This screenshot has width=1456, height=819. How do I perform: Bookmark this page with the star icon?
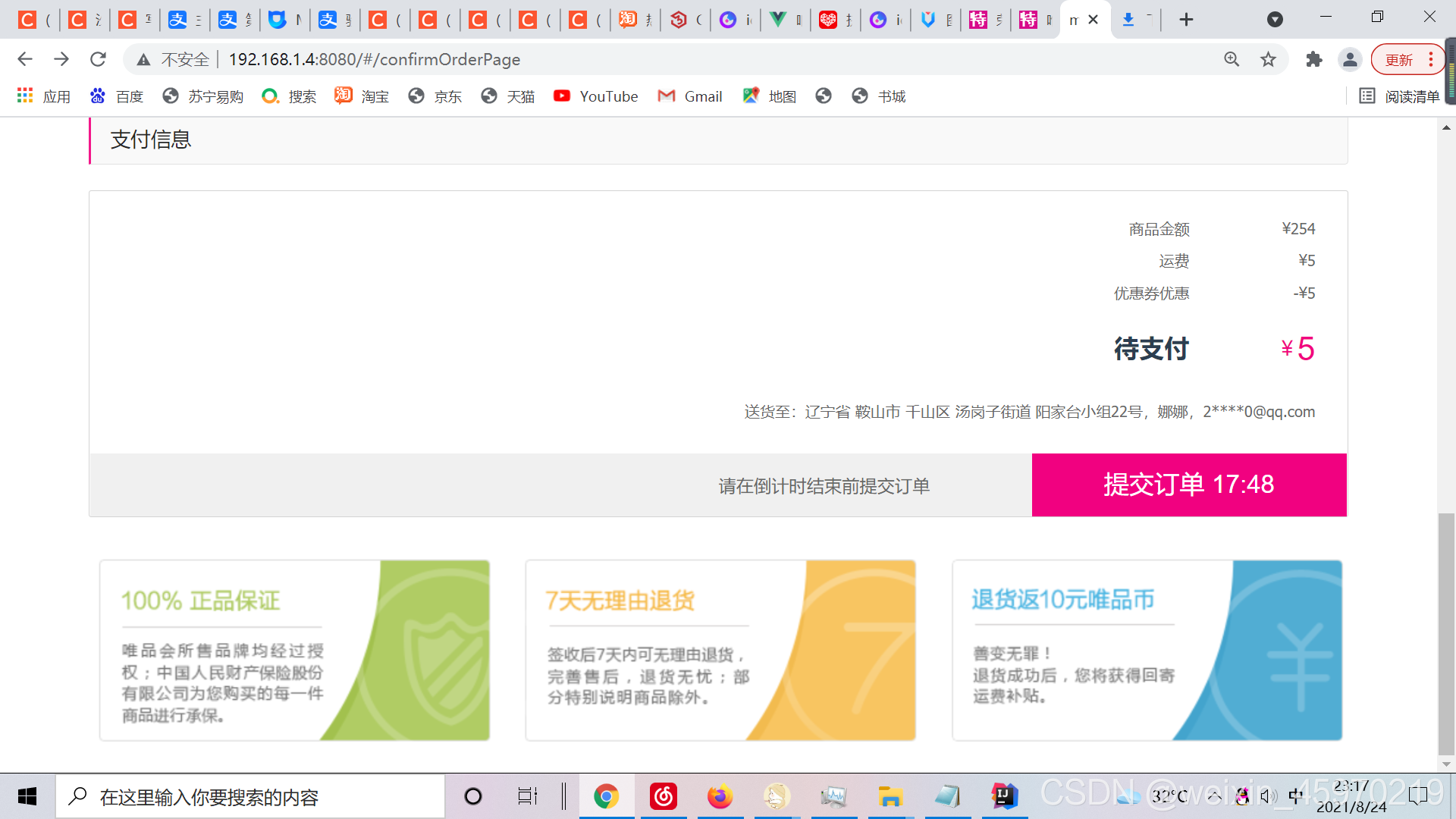point(1269,59)
